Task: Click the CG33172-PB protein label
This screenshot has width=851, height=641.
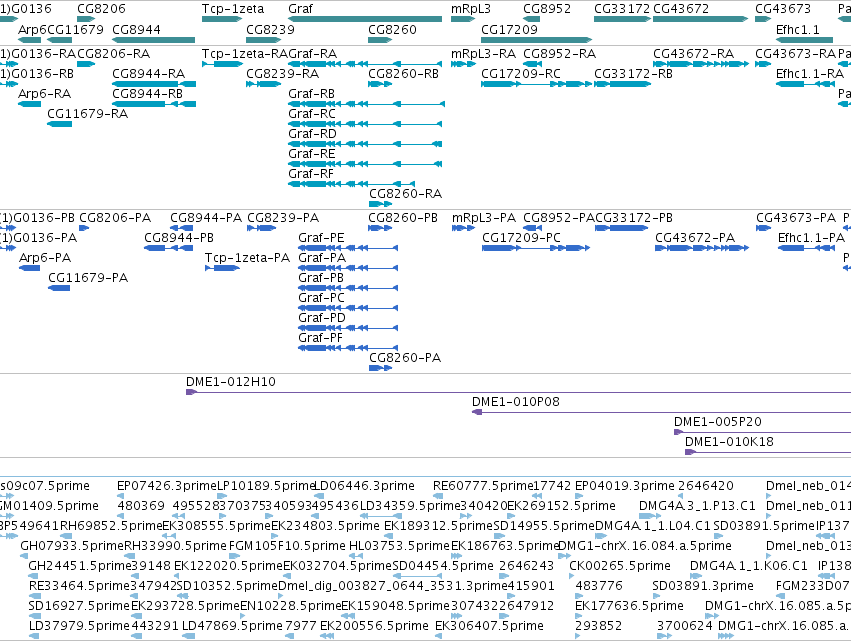Action: pos(634,218)
